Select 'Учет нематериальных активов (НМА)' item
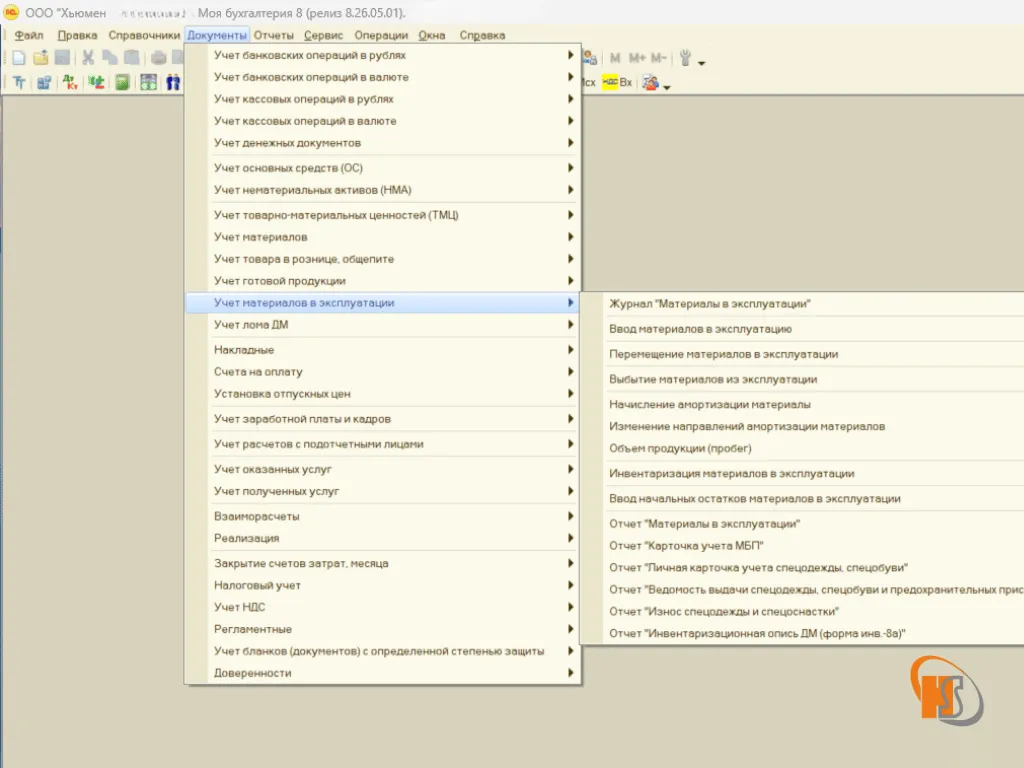The width and height of the screenshot is (1024, 768). click(383, 190)
